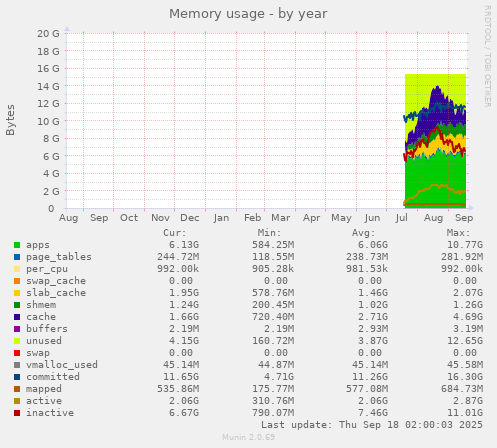Click unused max value 12.65G
Image resolution: width=497 pixels, height=448 pixels.
coord(465,341)
